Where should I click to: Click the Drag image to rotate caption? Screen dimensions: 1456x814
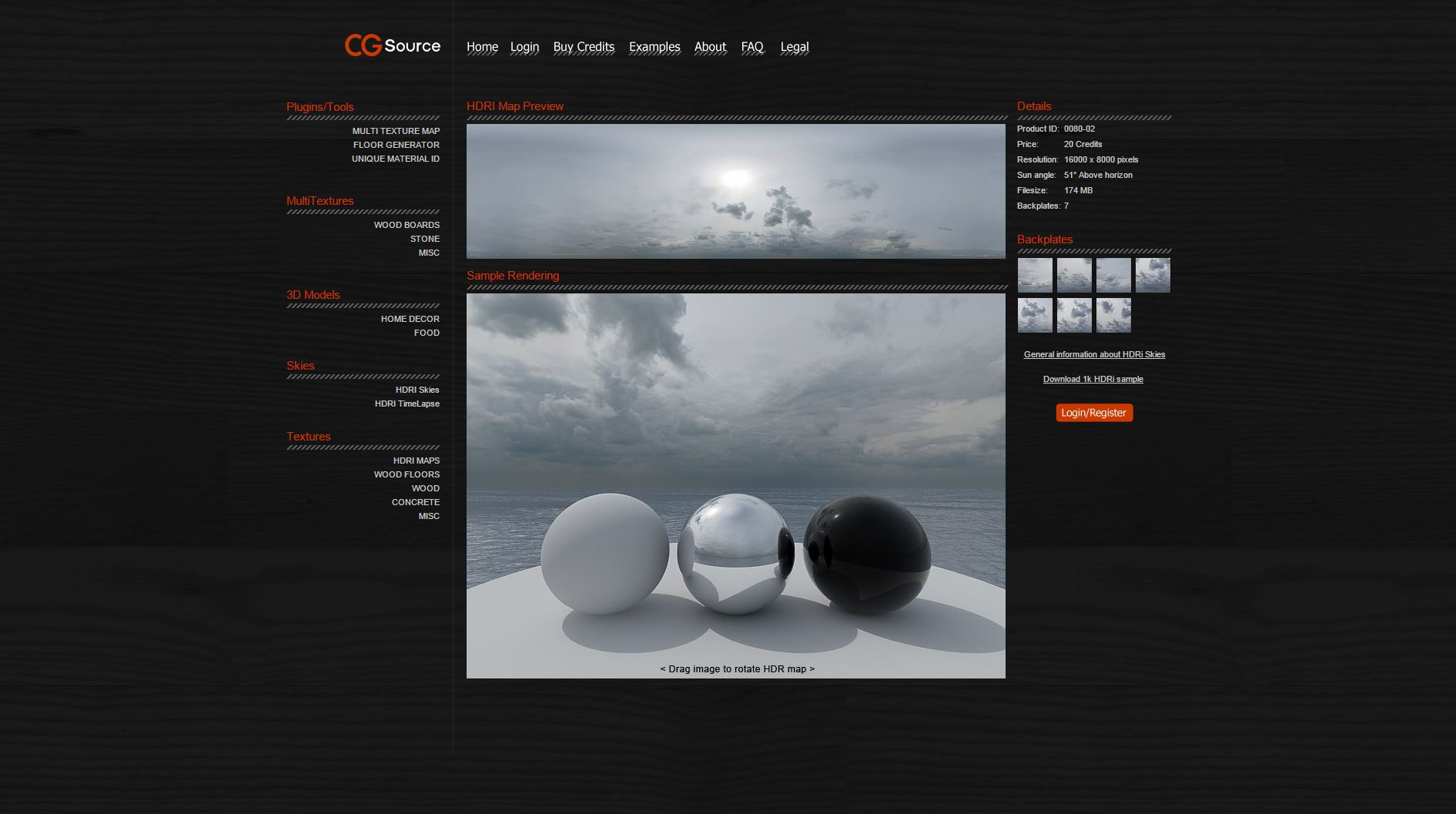(737, 669)
